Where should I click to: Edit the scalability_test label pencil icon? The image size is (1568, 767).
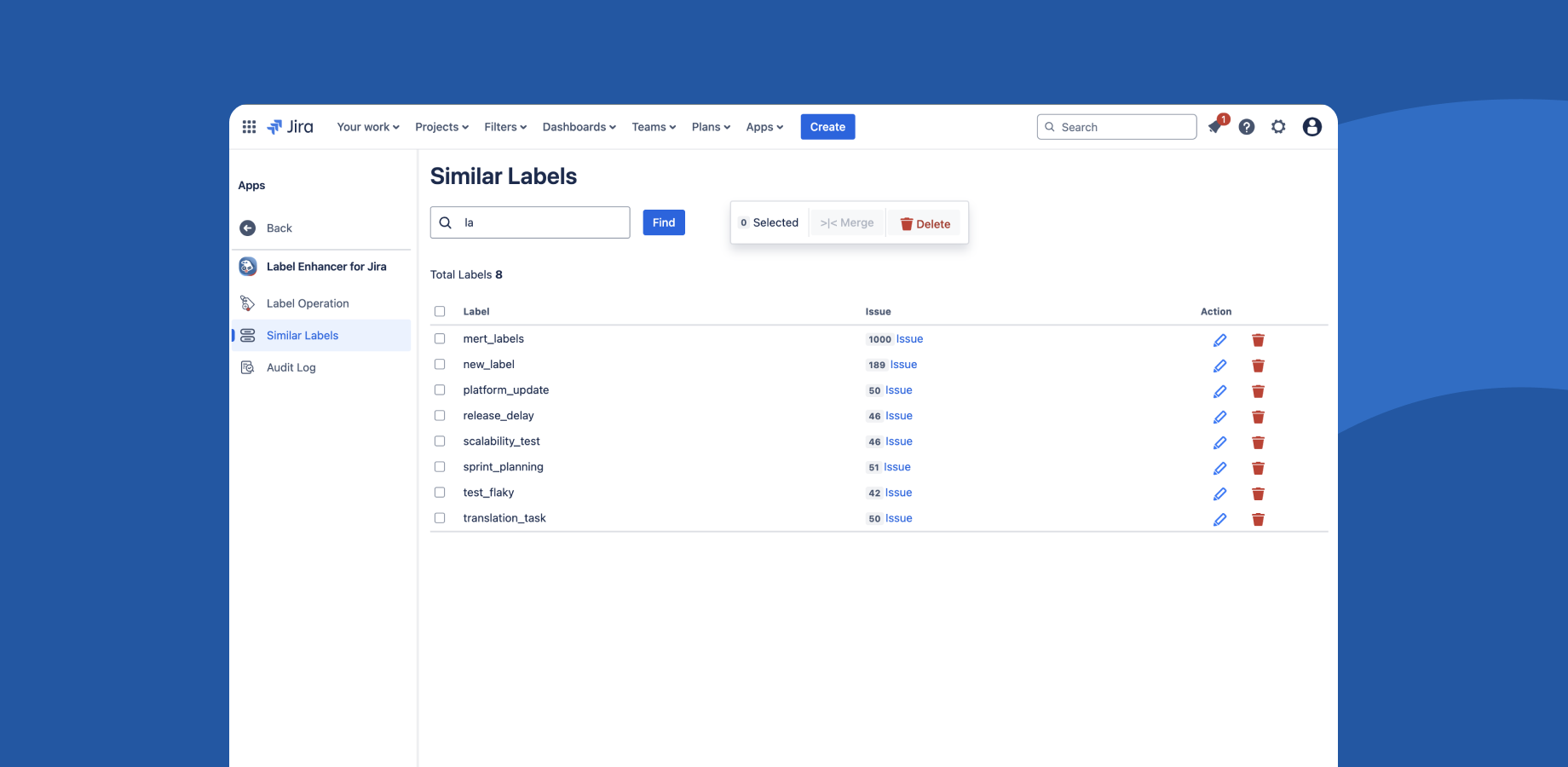point(1220,442)
